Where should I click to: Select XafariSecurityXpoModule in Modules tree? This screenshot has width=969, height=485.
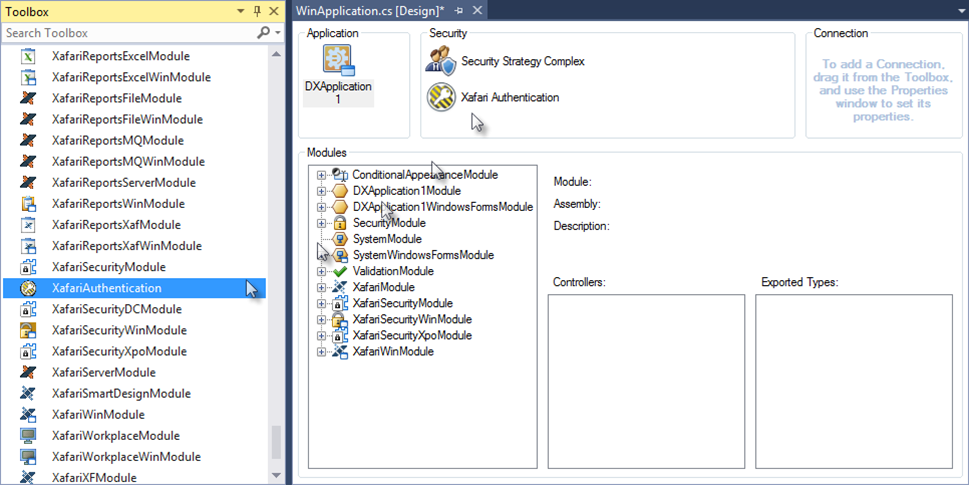[x=412, y=335]
